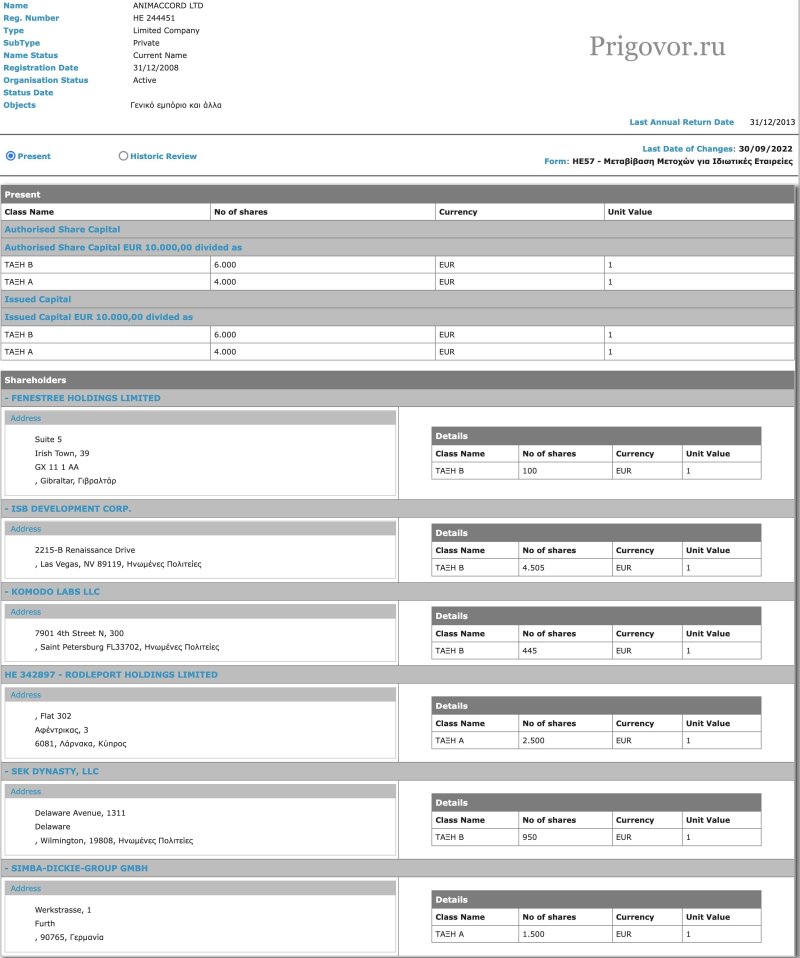Click the Shareholders section header
The width and height of the screenshot is (800, 958).
point(36,380)
